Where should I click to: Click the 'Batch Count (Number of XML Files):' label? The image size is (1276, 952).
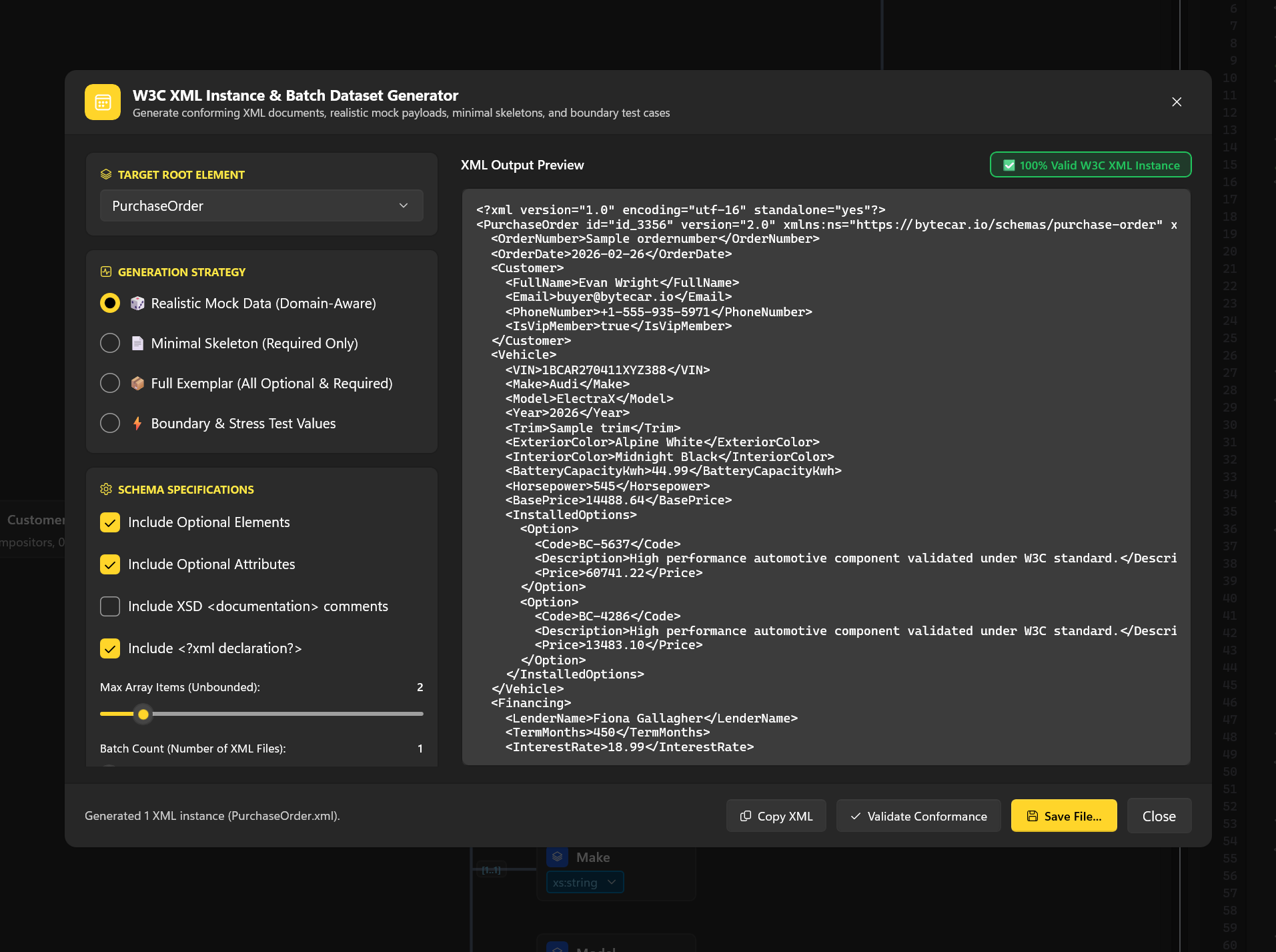tap(193, 749)
